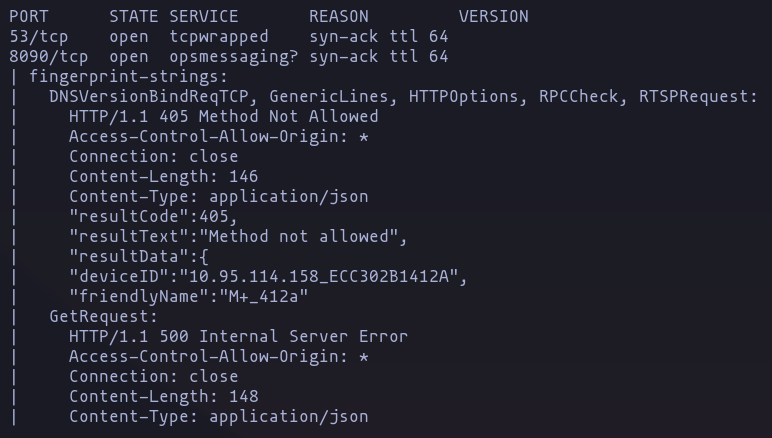Click the Content-Length: 146 line

tap(163, 177)
